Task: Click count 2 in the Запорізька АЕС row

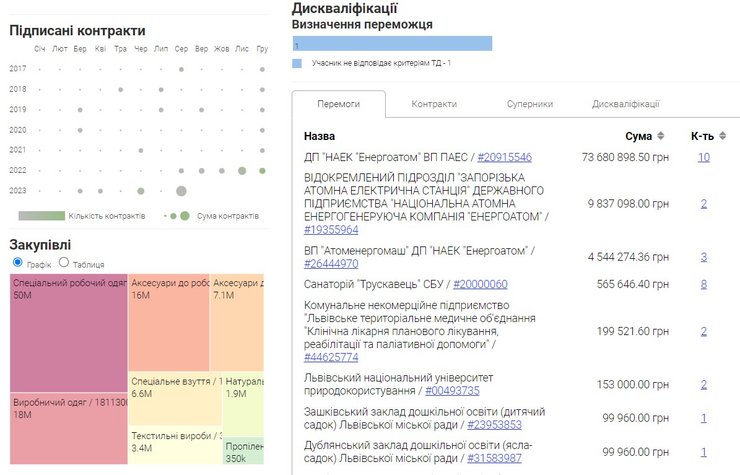Action: pyautogui.click(x=704, y=204)
